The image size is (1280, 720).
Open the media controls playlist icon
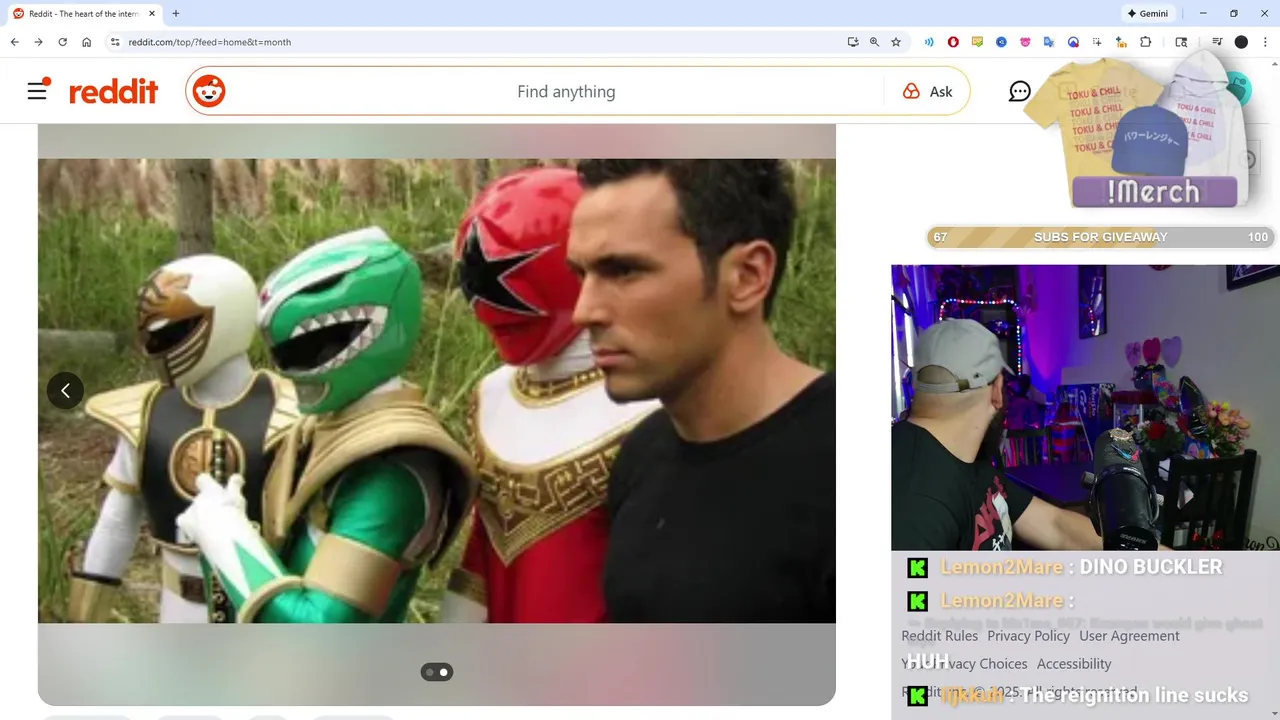tap(1217, 42)
